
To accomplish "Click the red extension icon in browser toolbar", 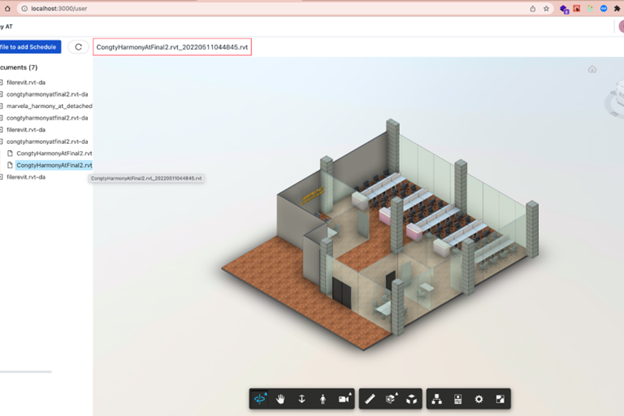I will tap(577, 8).
